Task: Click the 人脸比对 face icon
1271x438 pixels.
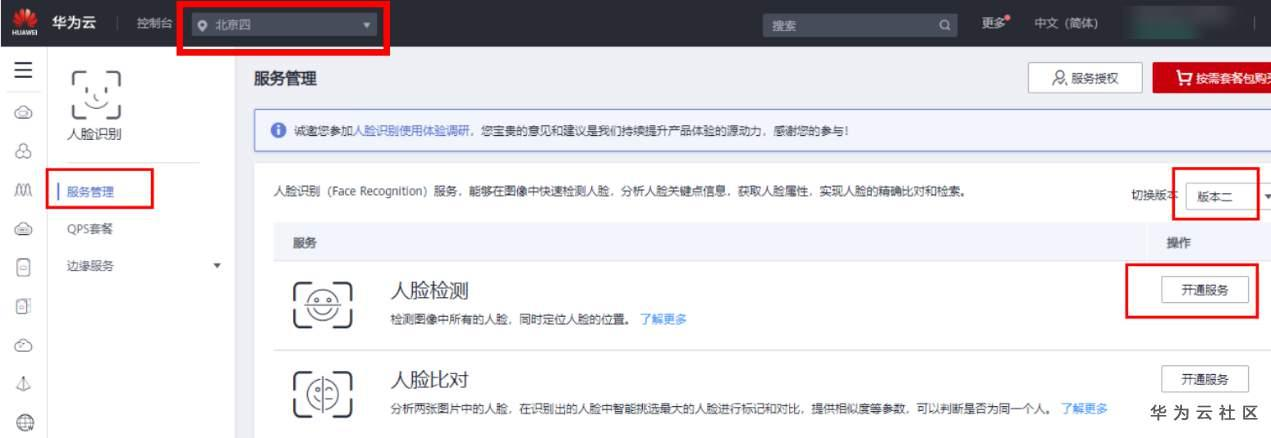Action: coord(322,392)
